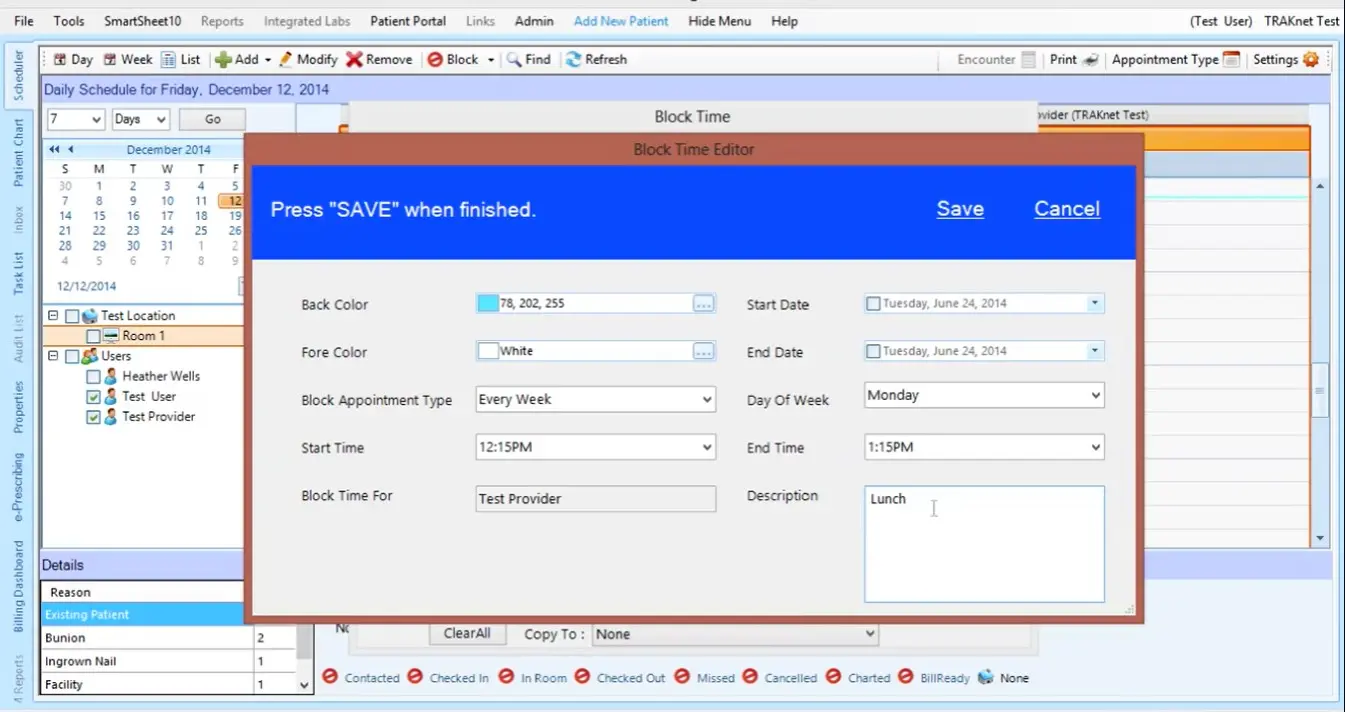
Task: Expand the Copy To dropdown
Action: [869, 633]
